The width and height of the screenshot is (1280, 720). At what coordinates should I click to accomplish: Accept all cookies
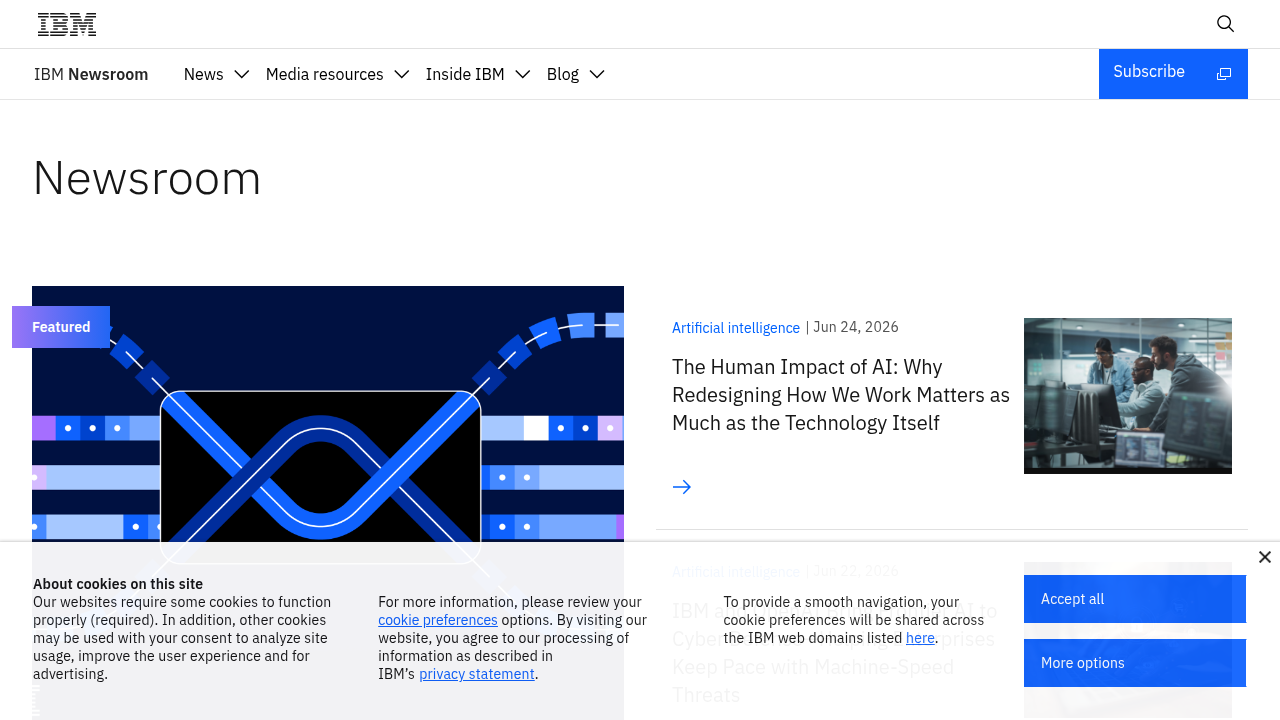point(1135,599)
